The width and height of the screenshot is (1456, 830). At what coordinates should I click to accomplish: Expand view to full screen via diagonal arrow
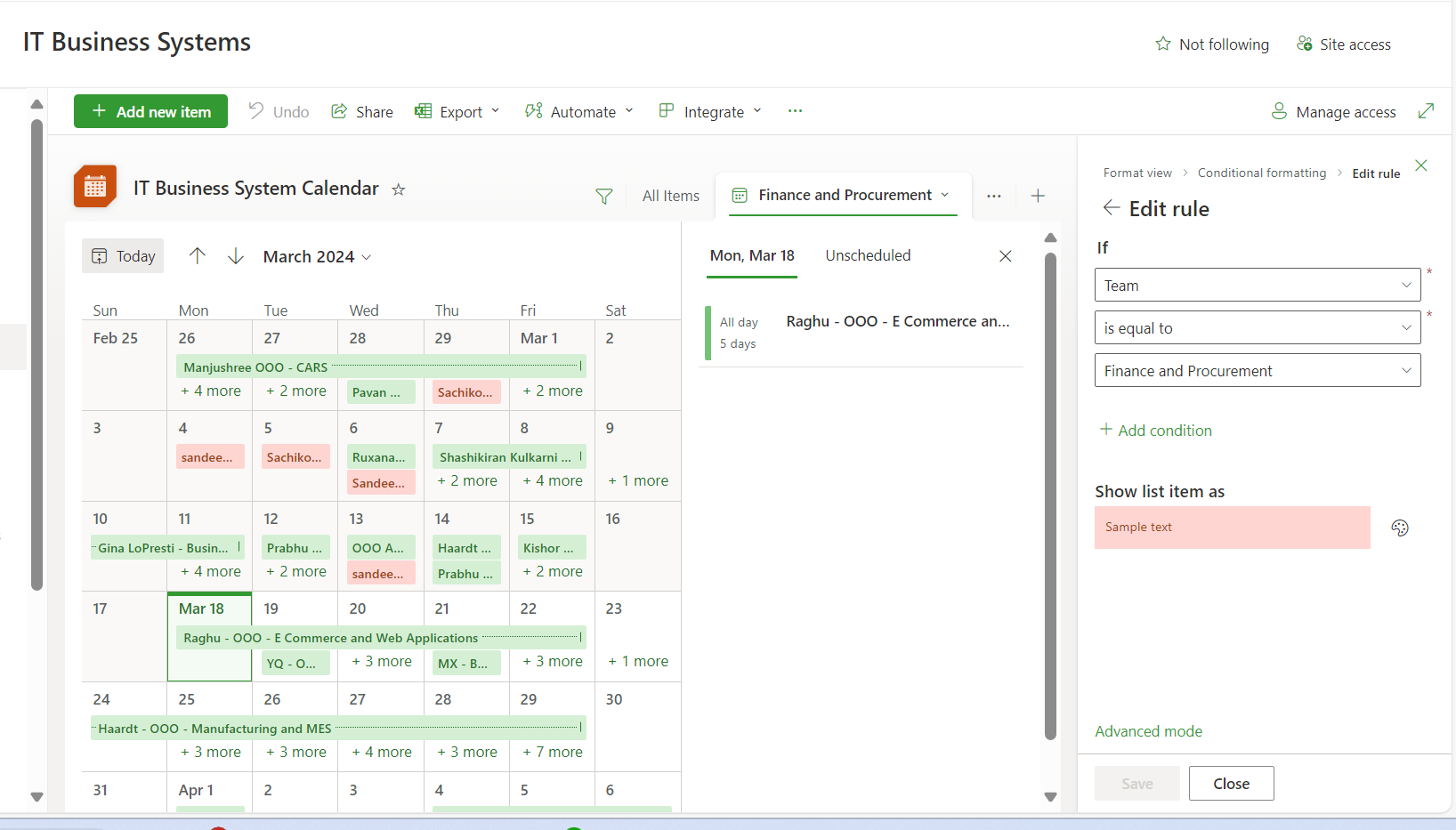coord(1428,110)
